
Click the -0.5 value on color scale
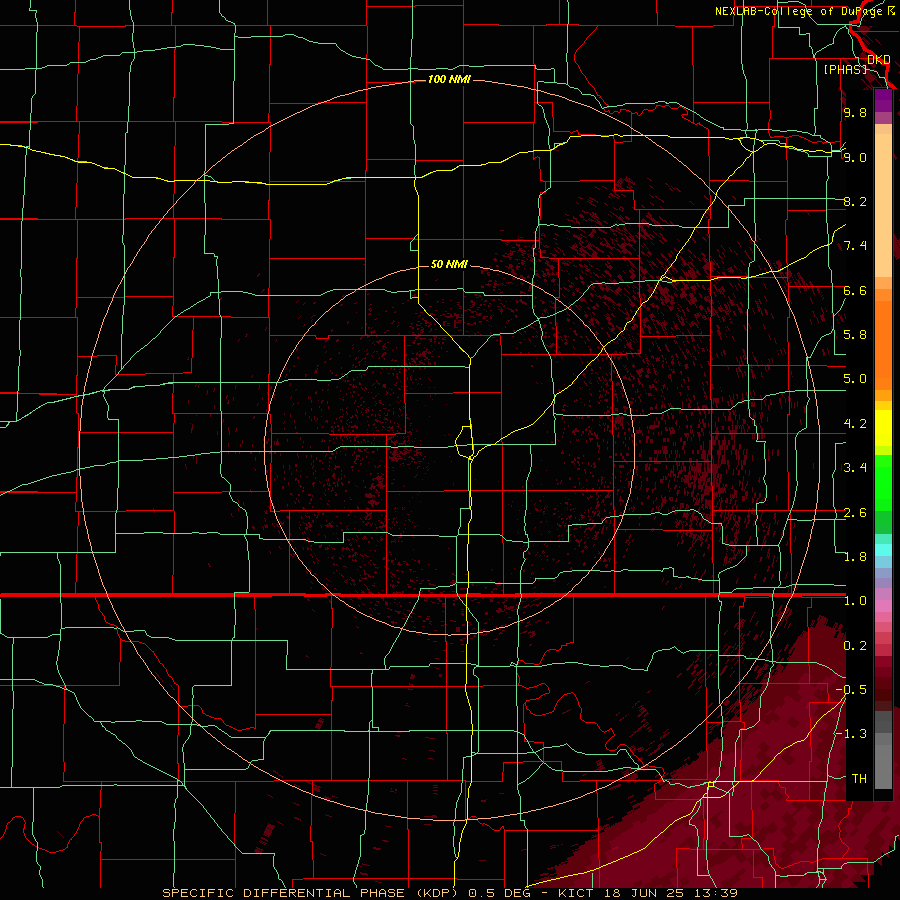[x=851, y=690]
